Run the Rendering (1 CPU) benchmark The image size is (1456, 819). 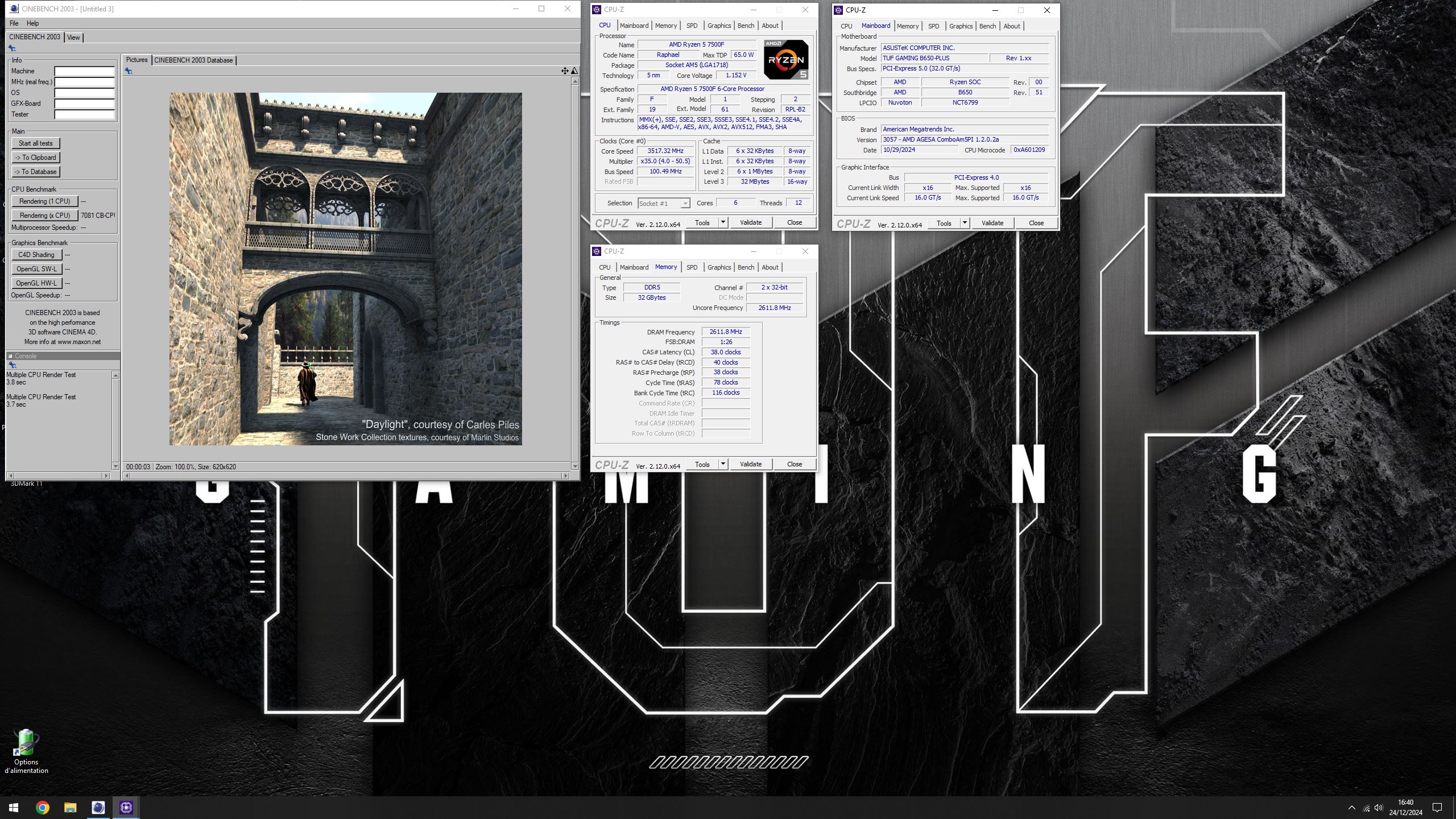tap(45, 201)
